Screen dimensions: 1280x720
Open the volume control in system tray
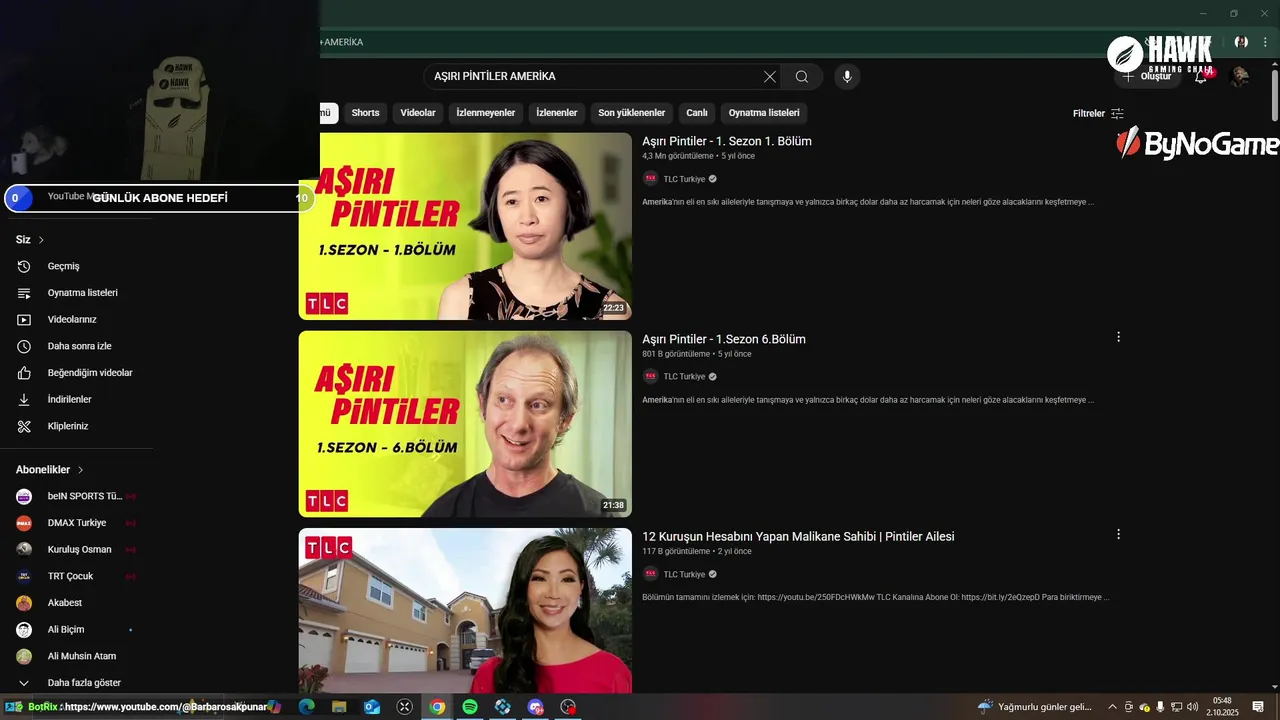pos(1193,707)
